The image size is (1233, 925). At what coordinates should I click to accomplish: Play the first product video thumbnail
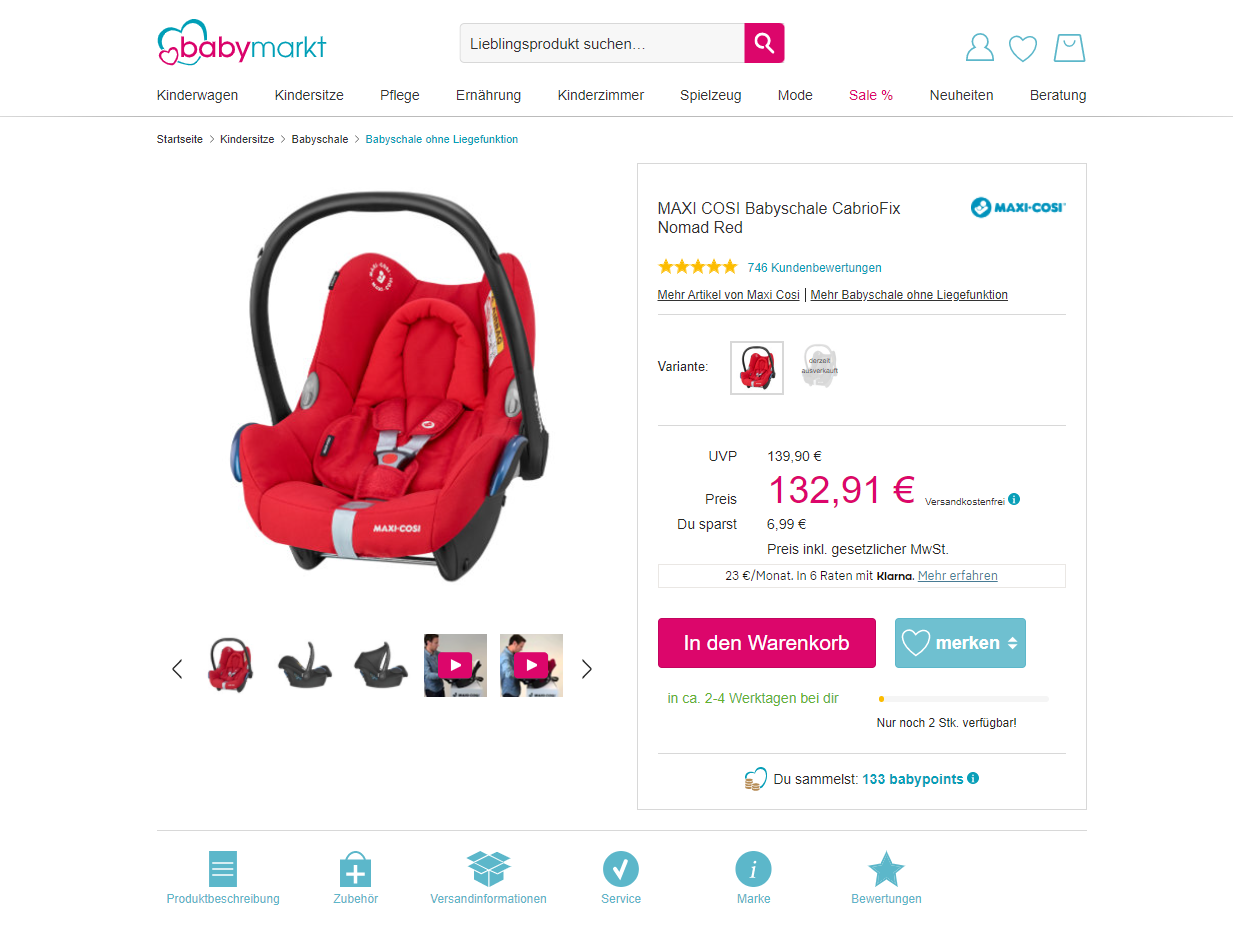tap(455, 665)
